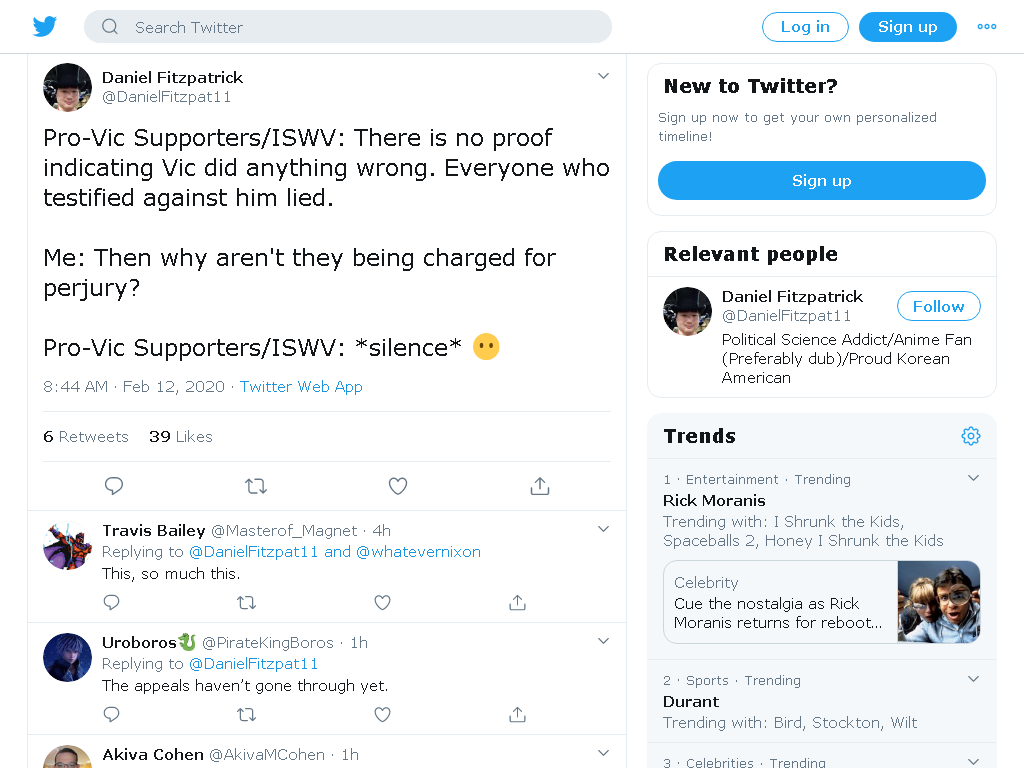Open chevron menu on Travis Bailey's reply

point(603,529)
